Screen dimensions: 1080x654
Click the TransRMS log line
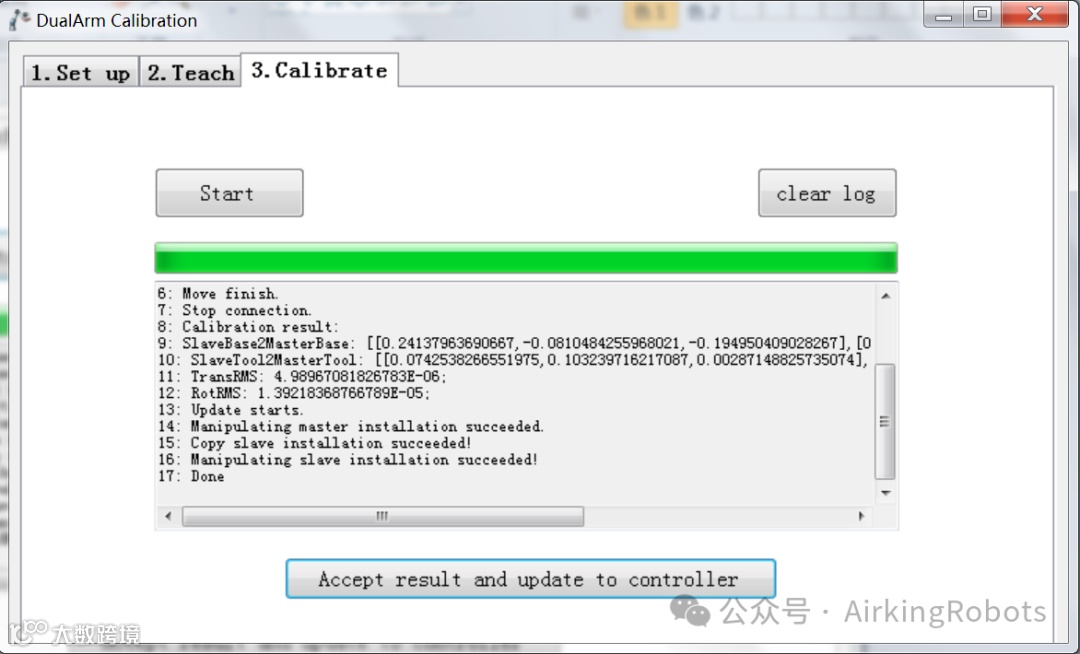[x=302, y=377]
